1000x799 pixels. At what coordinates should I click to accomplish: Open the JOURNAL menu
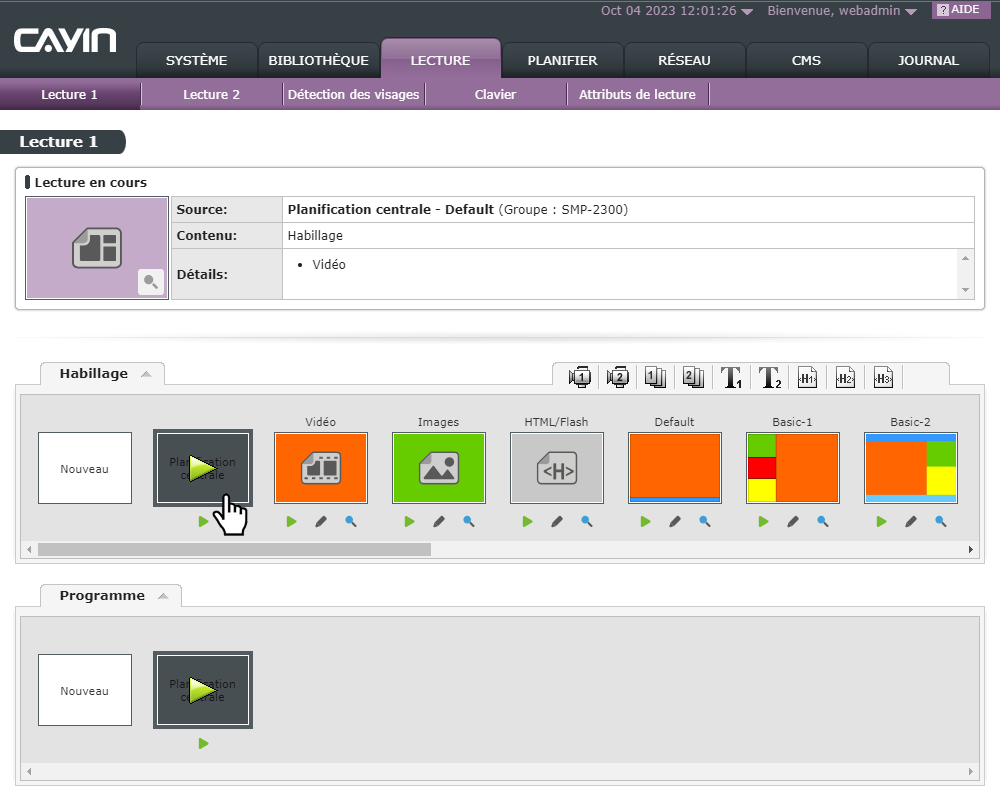coord(928,60)
